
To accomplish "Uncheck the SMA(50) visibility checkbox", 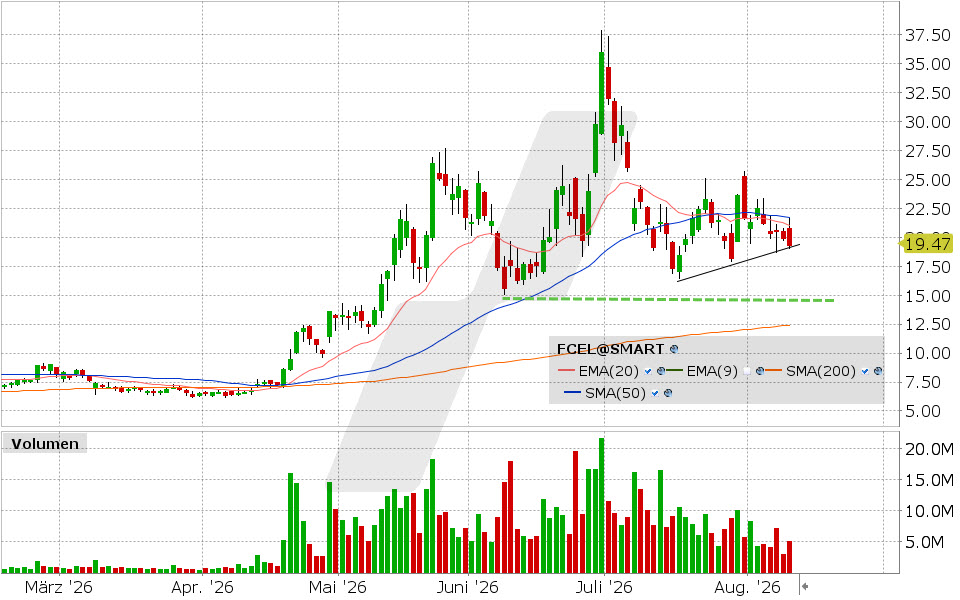I will pos(655,393).
